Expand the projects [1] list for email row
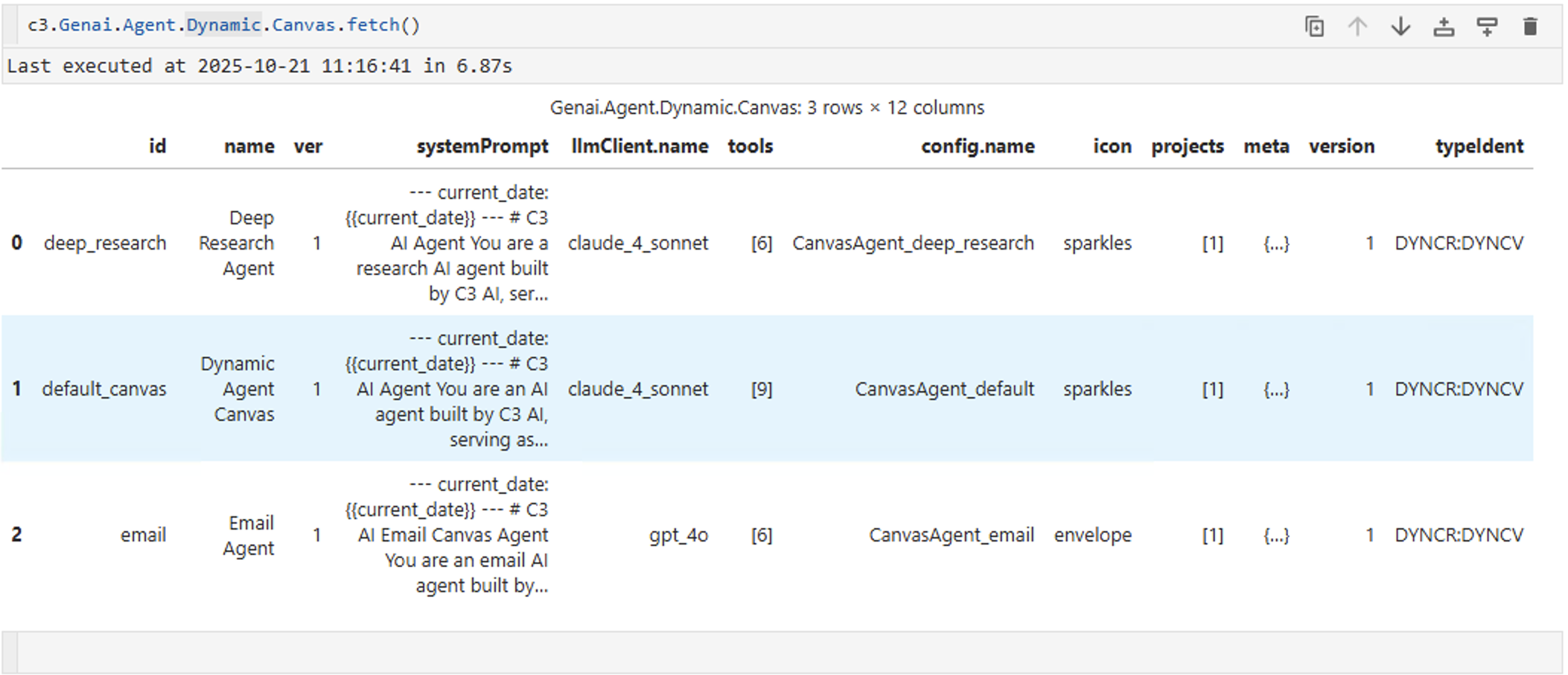The height and width of the screenshot is (675, 1568). click(1212, 536)
